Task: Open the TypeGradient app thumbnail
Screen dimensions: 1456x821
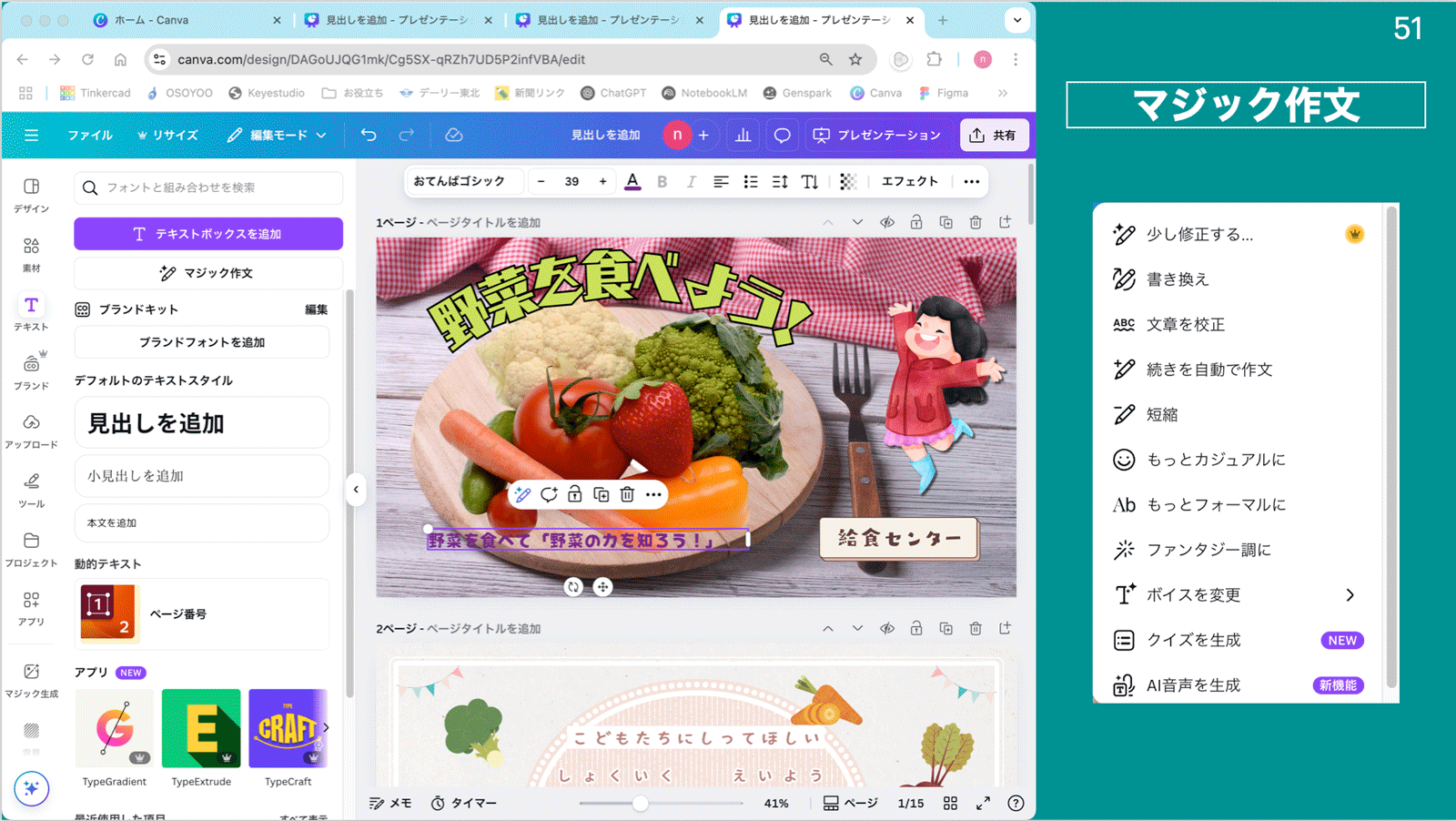Action: click(114, 728)
